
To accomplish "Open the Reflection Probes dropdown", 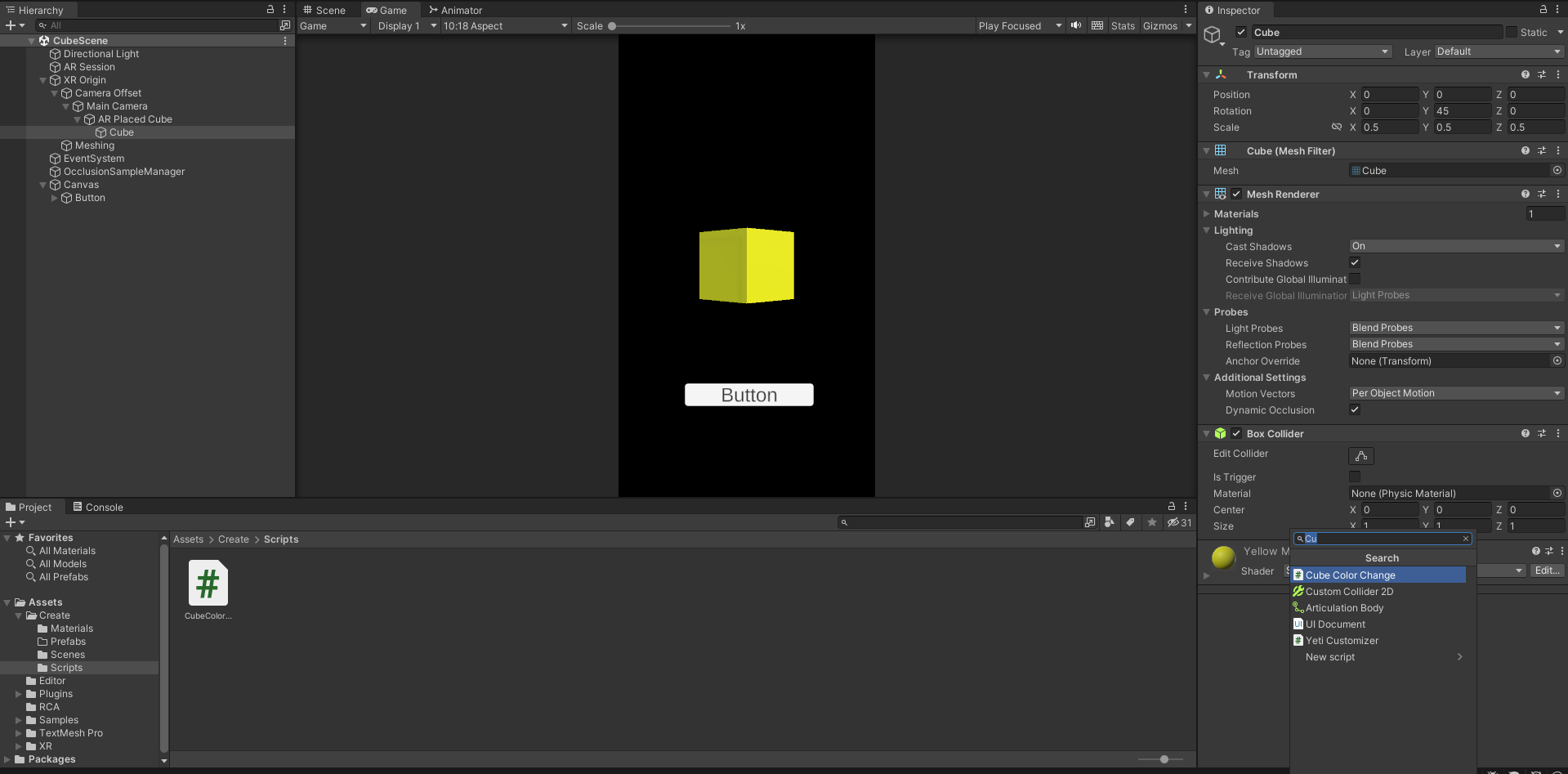I will coord(1456,344).
